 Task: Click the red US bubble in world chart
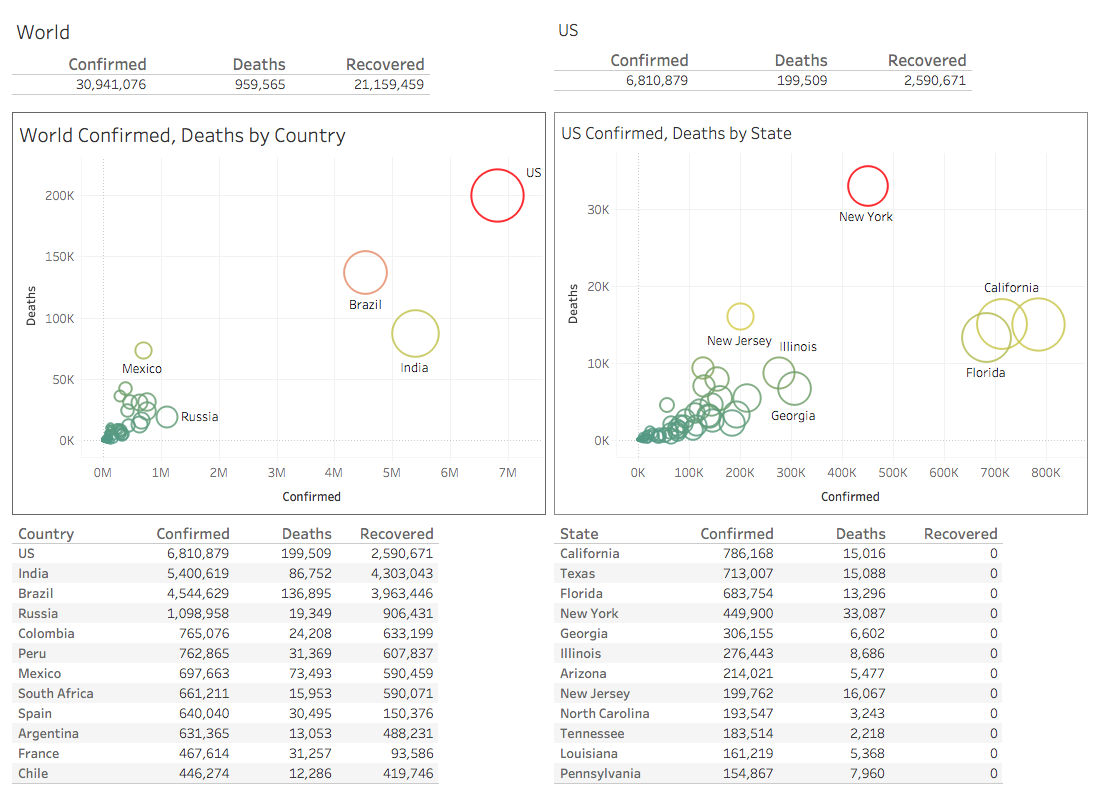[x=497, y=195]
